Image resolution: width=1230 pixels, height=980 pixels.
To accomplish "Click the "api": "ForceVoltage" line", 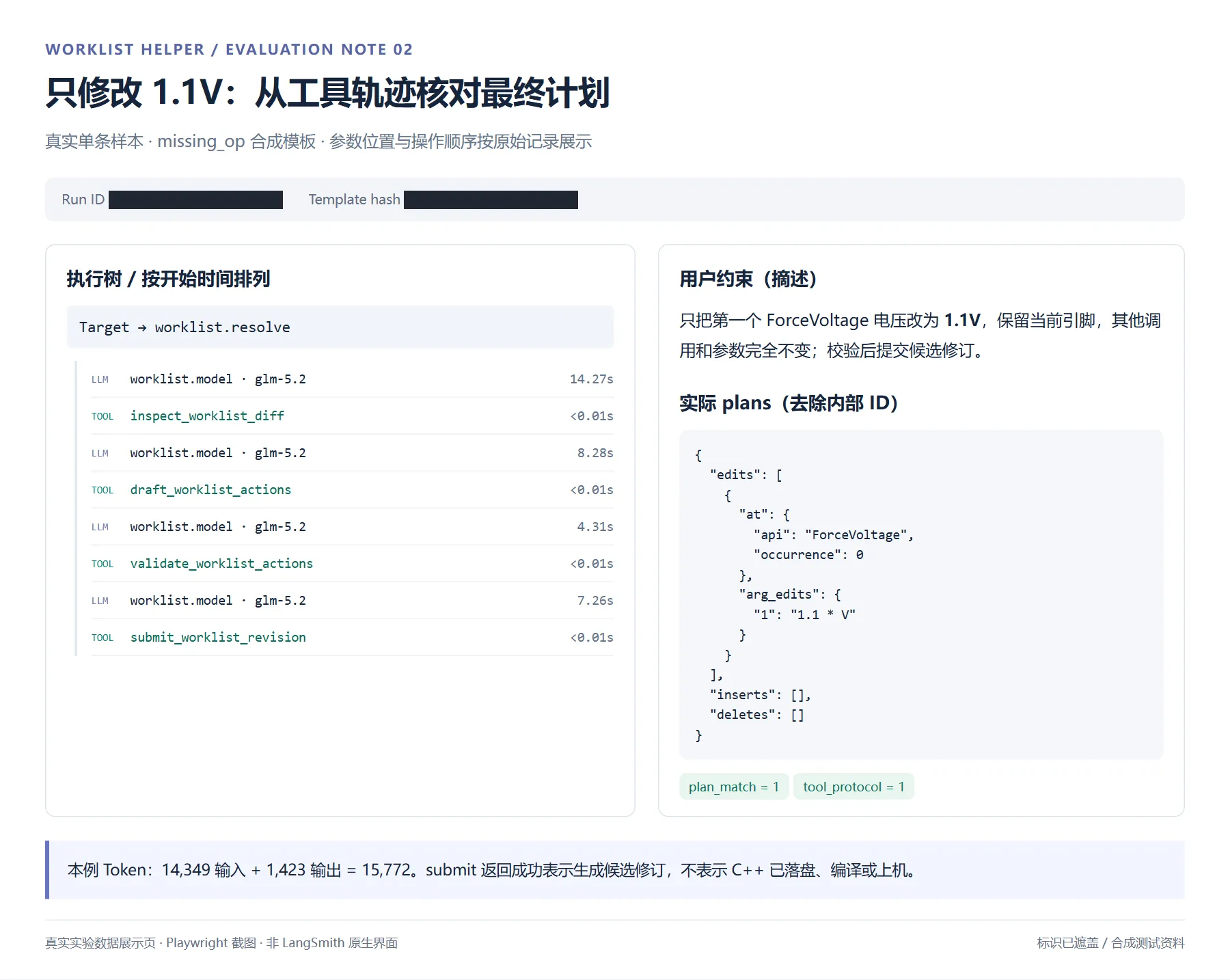I will tap(834, 534).
